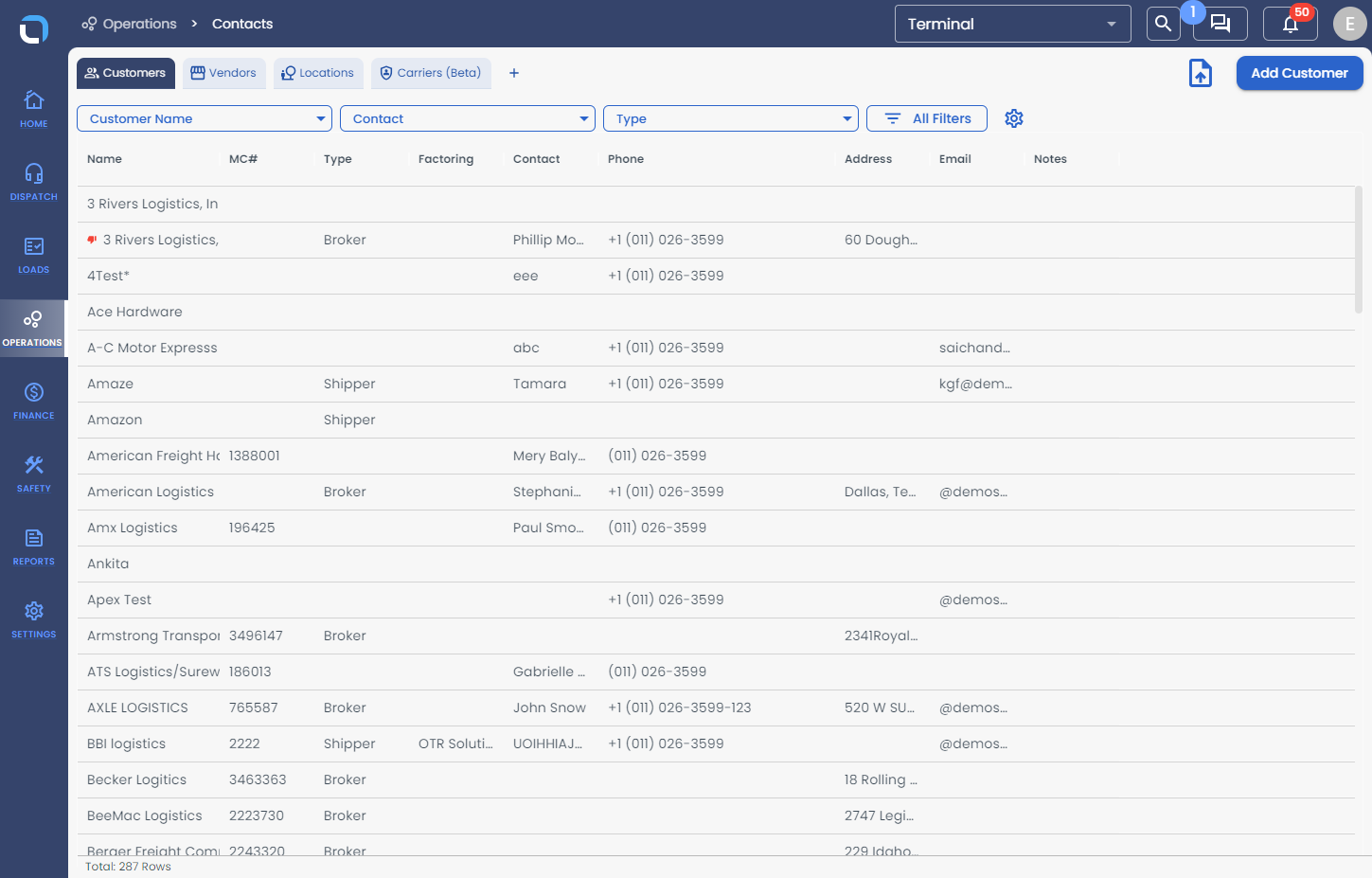Click Operations in the breadcrumb

(x=130, y=24)
